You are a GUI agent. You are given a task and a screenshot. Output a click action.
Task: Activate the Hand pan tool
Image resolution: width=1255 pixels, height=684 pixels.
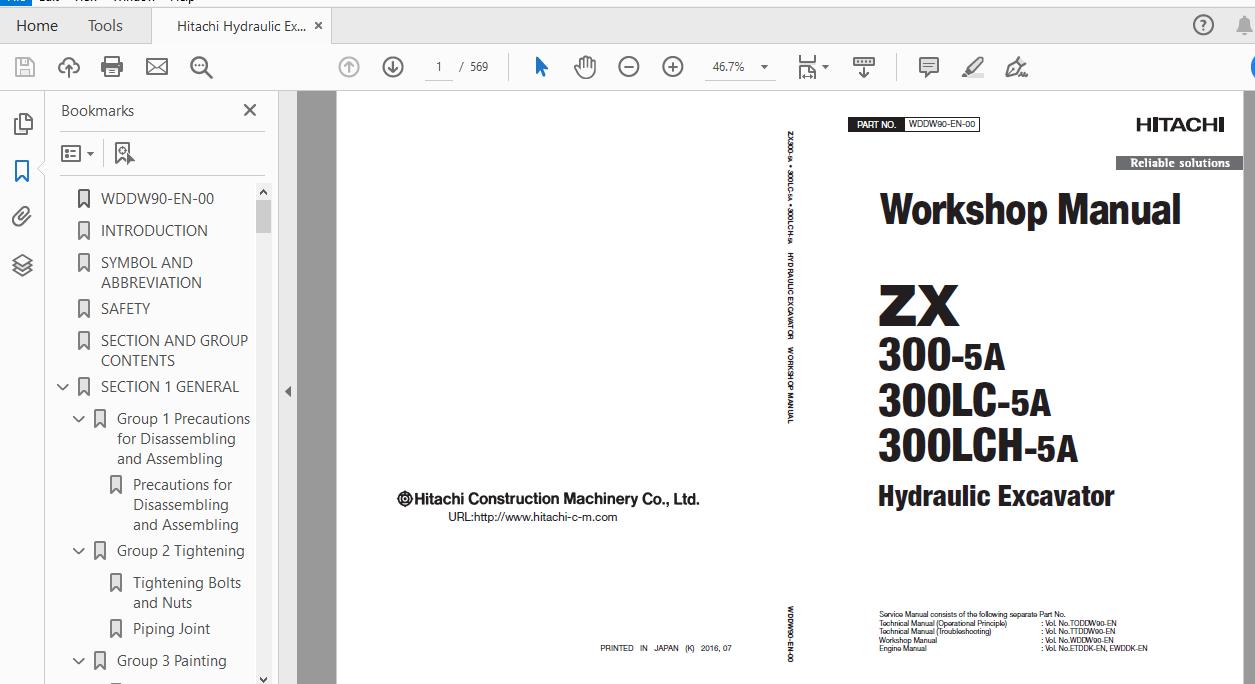click(585, 67)
